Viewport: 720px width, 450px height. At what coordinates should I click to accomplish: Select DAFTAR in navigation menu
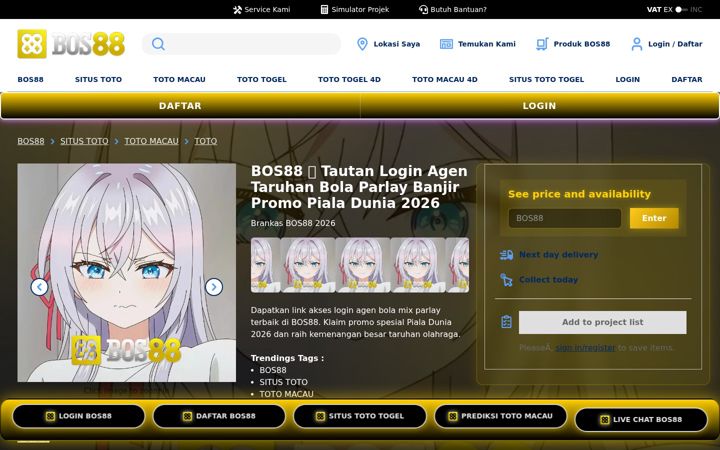point(686,79)
